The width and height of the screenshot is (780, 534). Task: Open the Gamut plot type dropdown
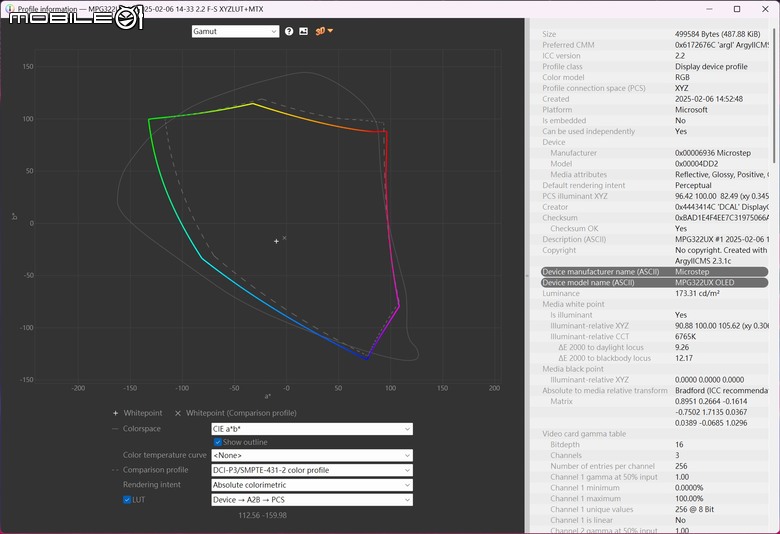[235, 31]
